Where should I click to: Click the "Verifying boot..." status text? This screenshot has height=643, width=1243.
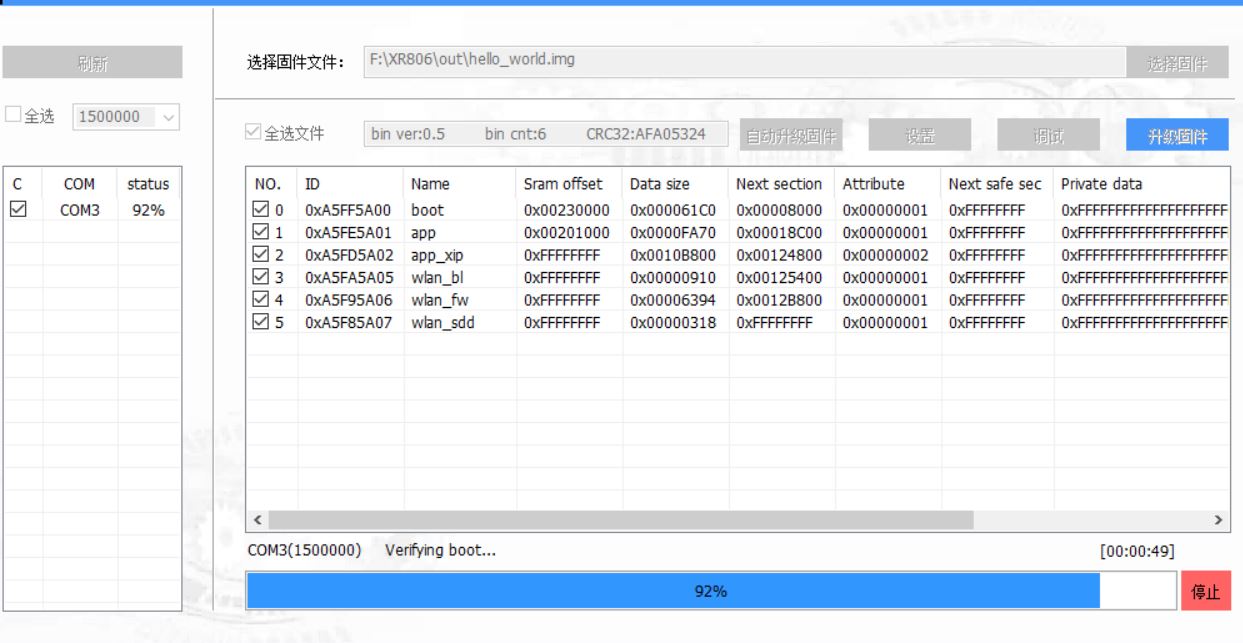click(x=441, y=551)
